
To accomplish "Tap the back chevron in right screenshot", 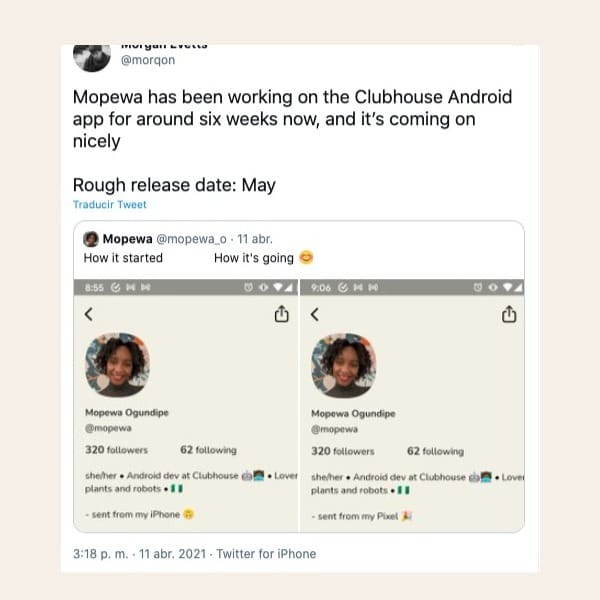I will (314, 314).
